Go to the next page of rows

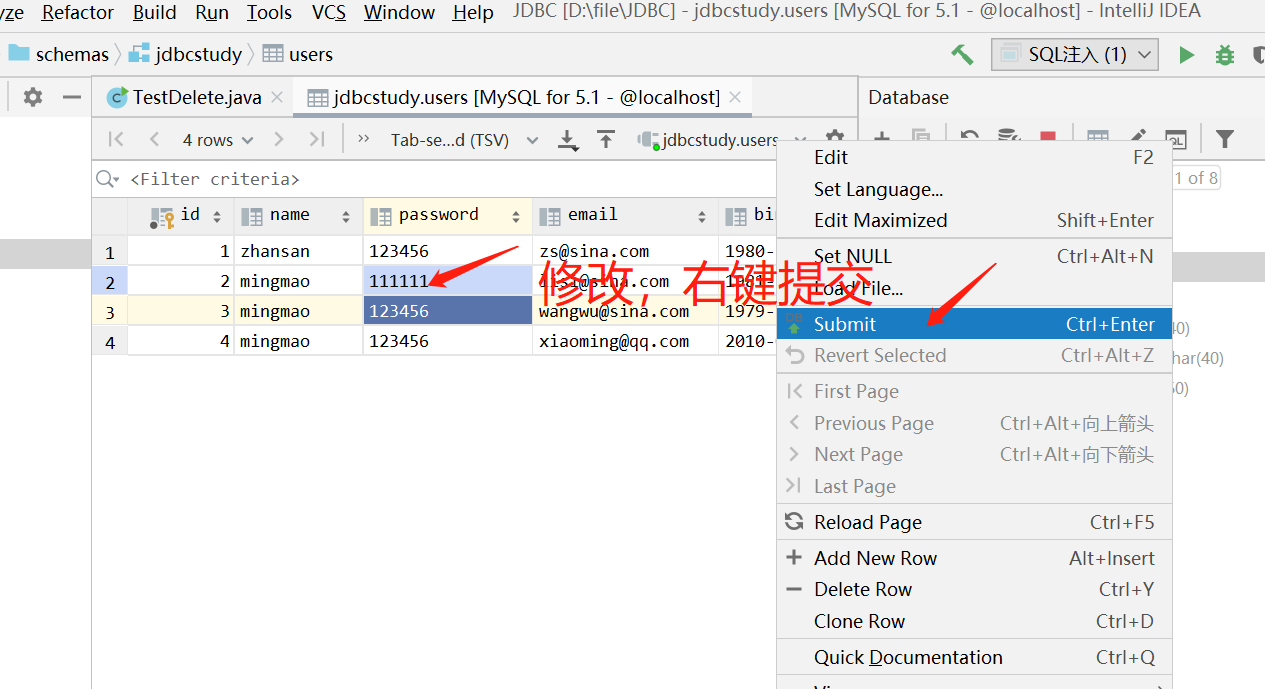coord(279,139)
